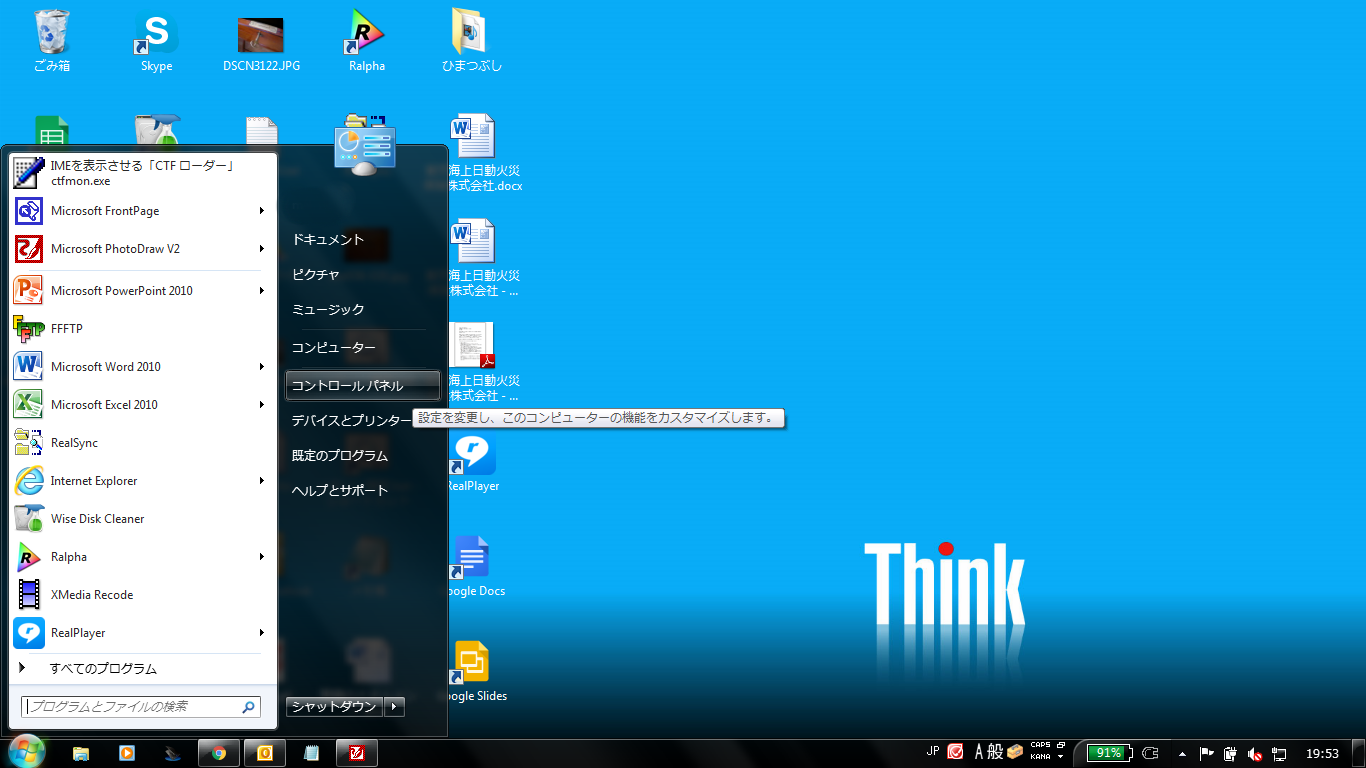Expand the Microsoft Word 2010 jump list arrow

(x=262, y=367)
